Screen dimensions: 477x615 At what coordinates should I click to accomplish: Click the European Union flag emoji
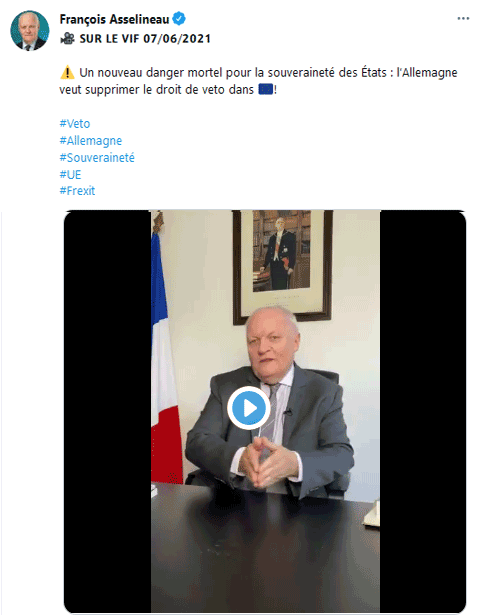(266, 89)
